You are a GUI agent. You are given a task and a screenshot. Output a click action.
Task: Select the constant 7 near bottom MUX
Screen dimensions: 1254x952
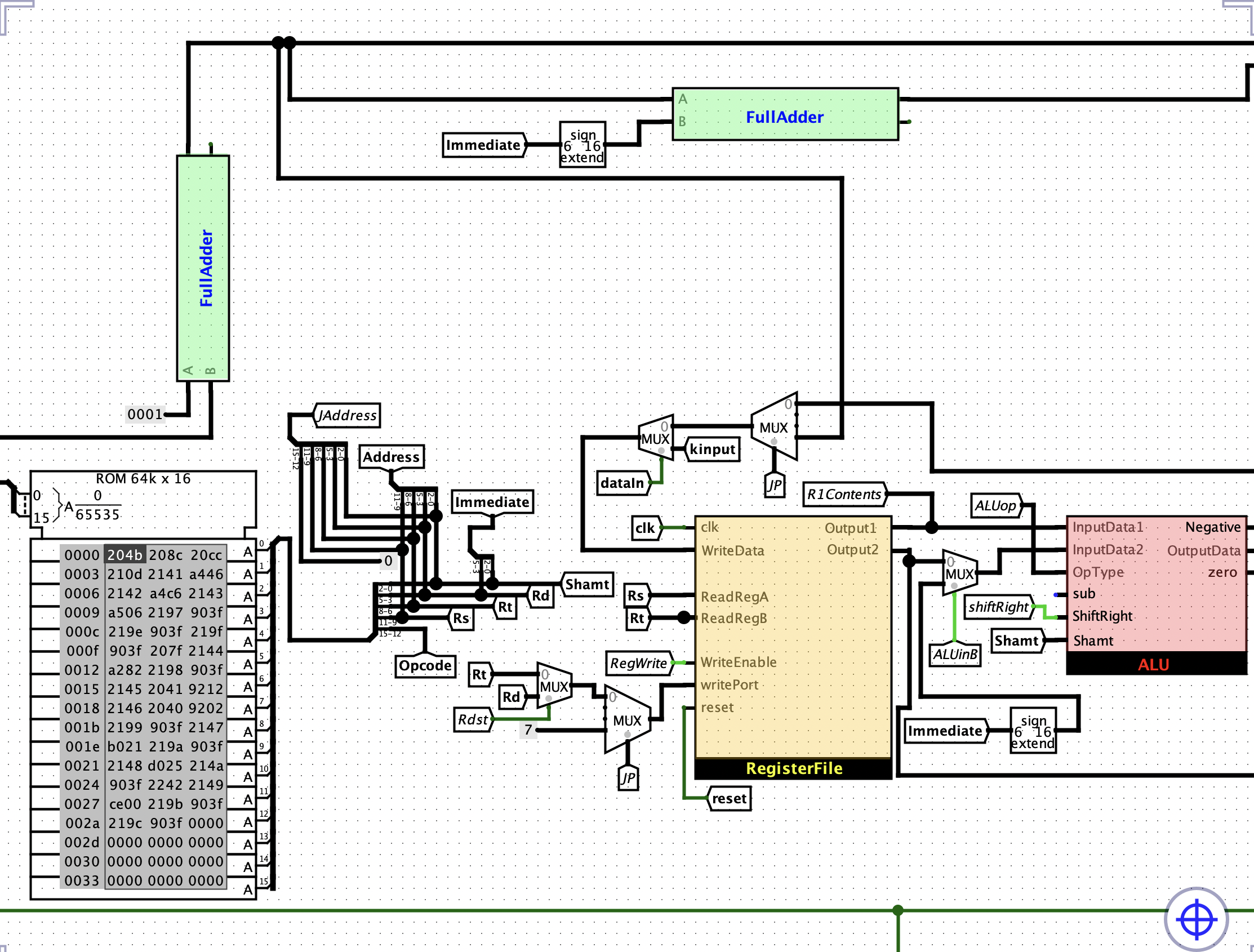(x=528, y=729)
